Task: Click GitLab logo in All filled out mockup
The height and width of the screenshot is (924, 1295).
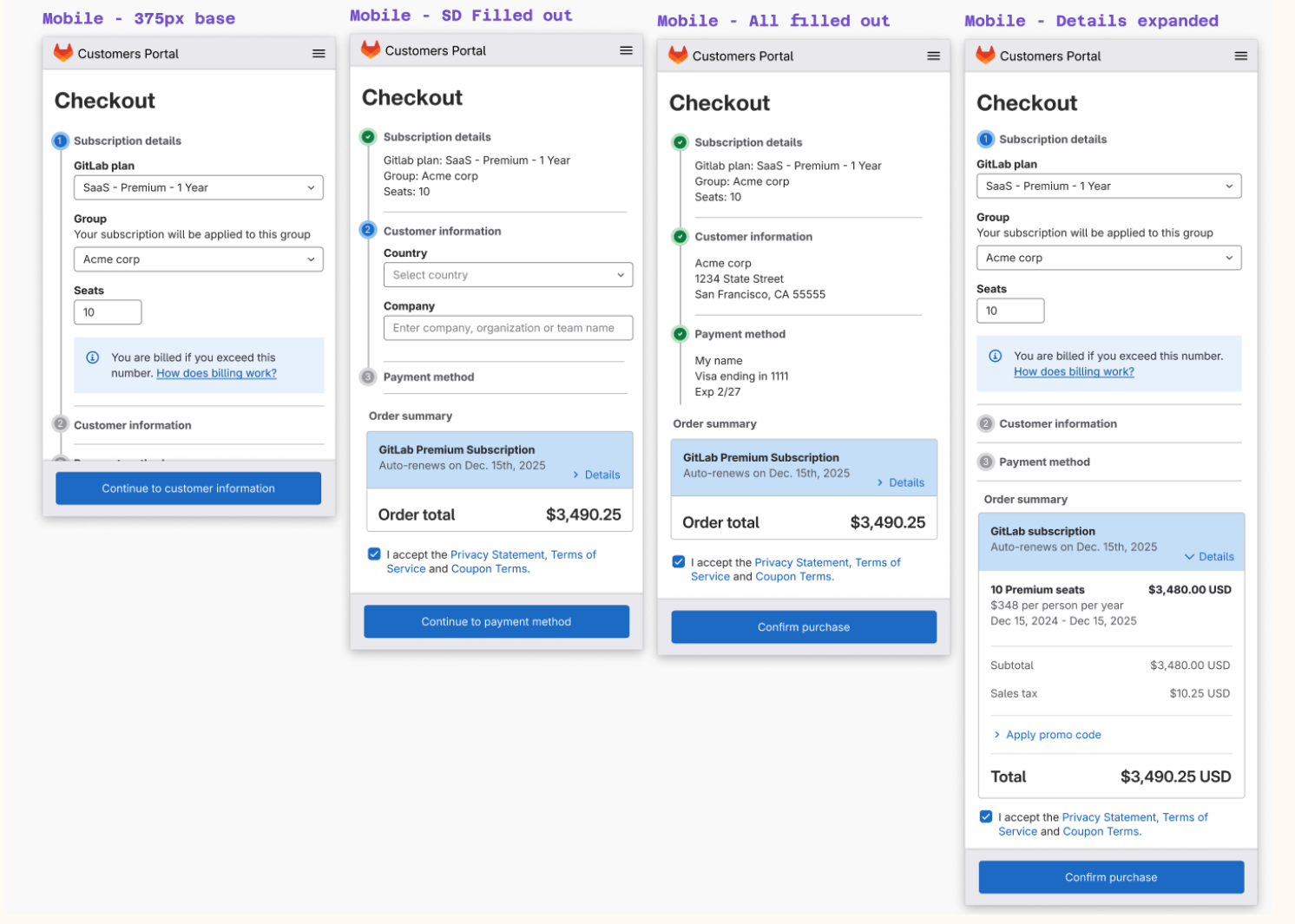Action: pos(678,55)
